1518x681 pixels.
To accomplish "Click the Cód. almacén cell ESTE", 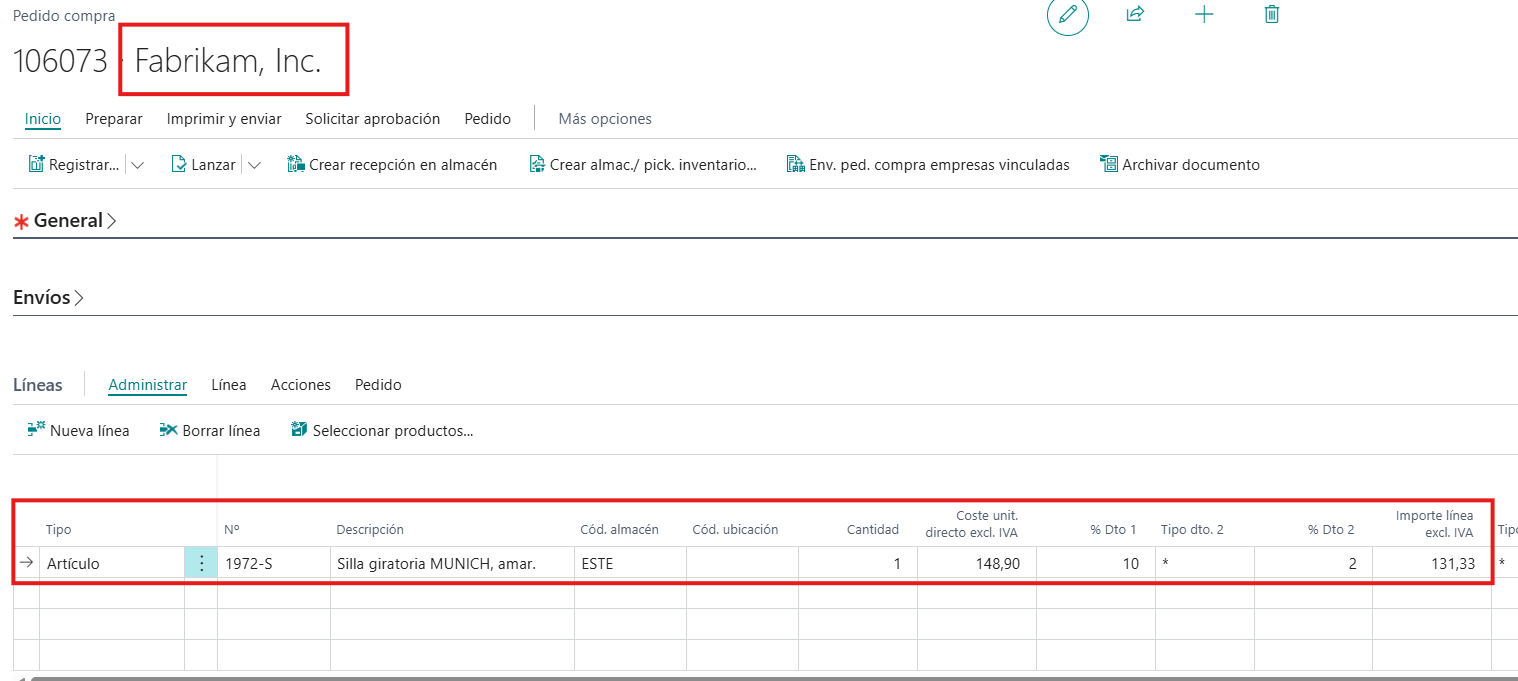I will (630, 563).
